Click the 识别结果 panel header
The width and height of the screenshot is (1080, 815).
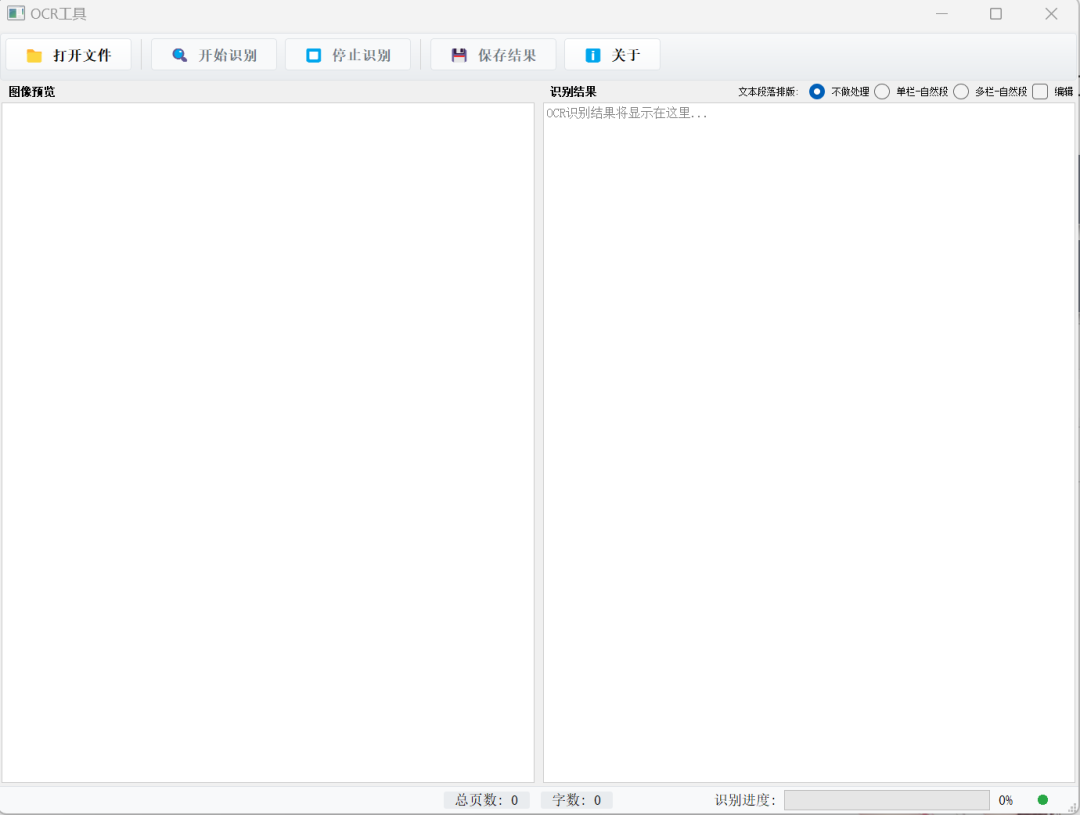573,91
